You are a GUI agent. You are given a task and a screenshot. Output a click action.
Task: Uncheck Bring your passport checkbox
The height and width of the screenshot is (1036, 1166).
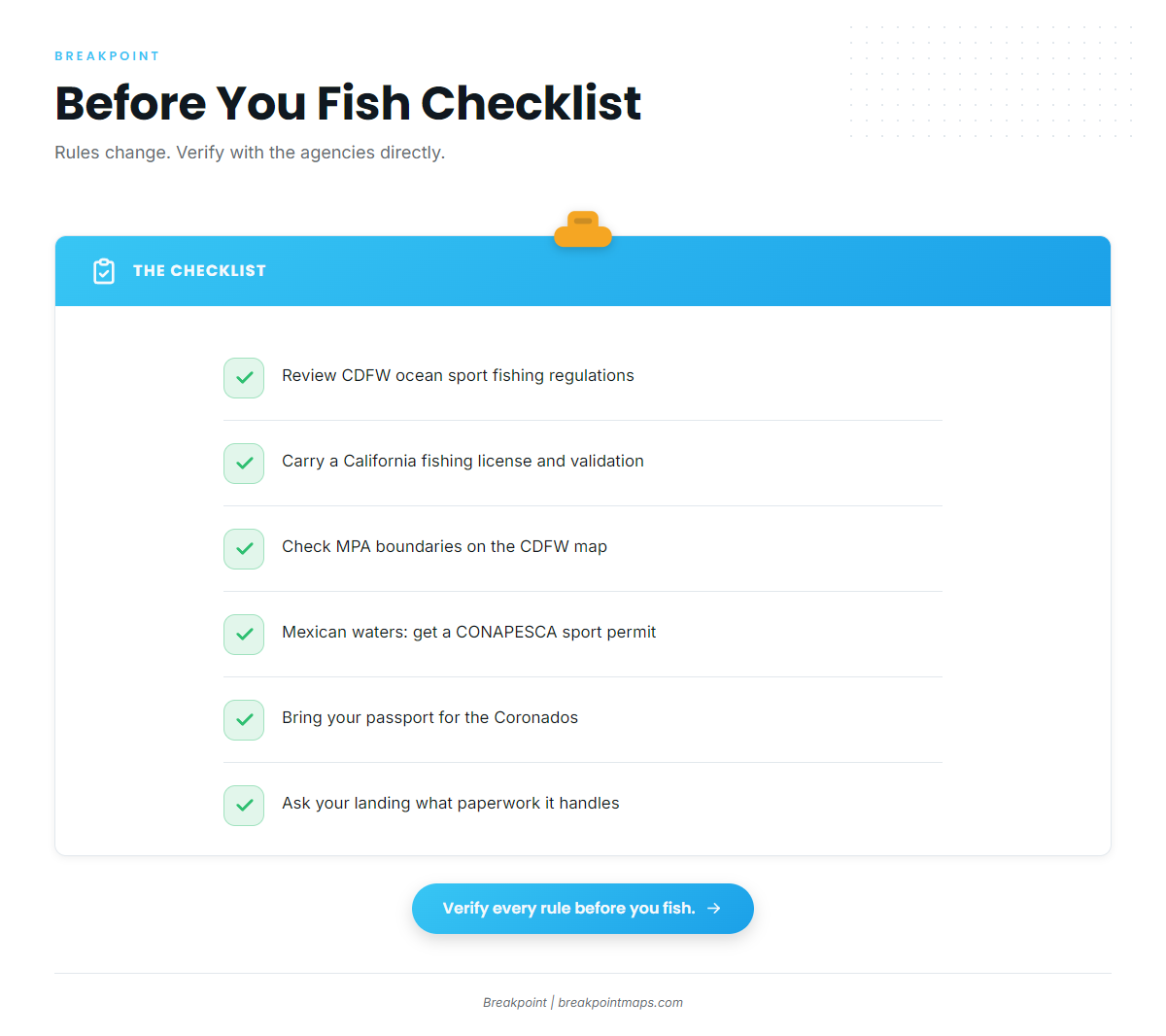(x=244, y=720)
